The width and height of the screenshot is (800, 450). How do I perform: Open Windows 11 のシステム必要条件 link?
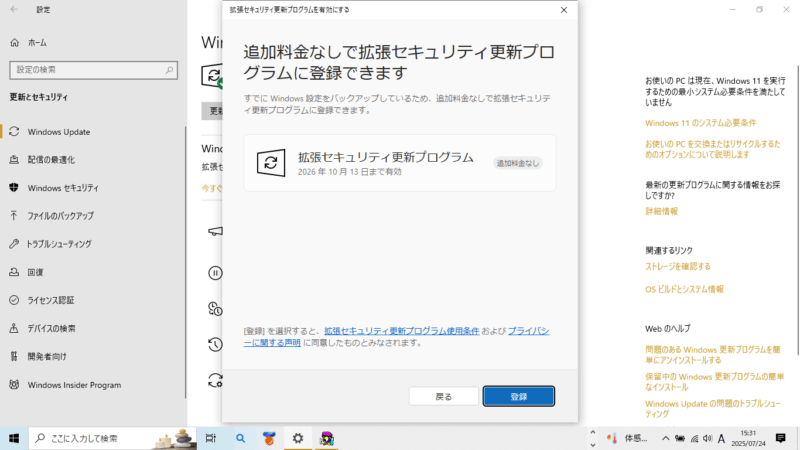pyautogui.click(x=701, y=123)
